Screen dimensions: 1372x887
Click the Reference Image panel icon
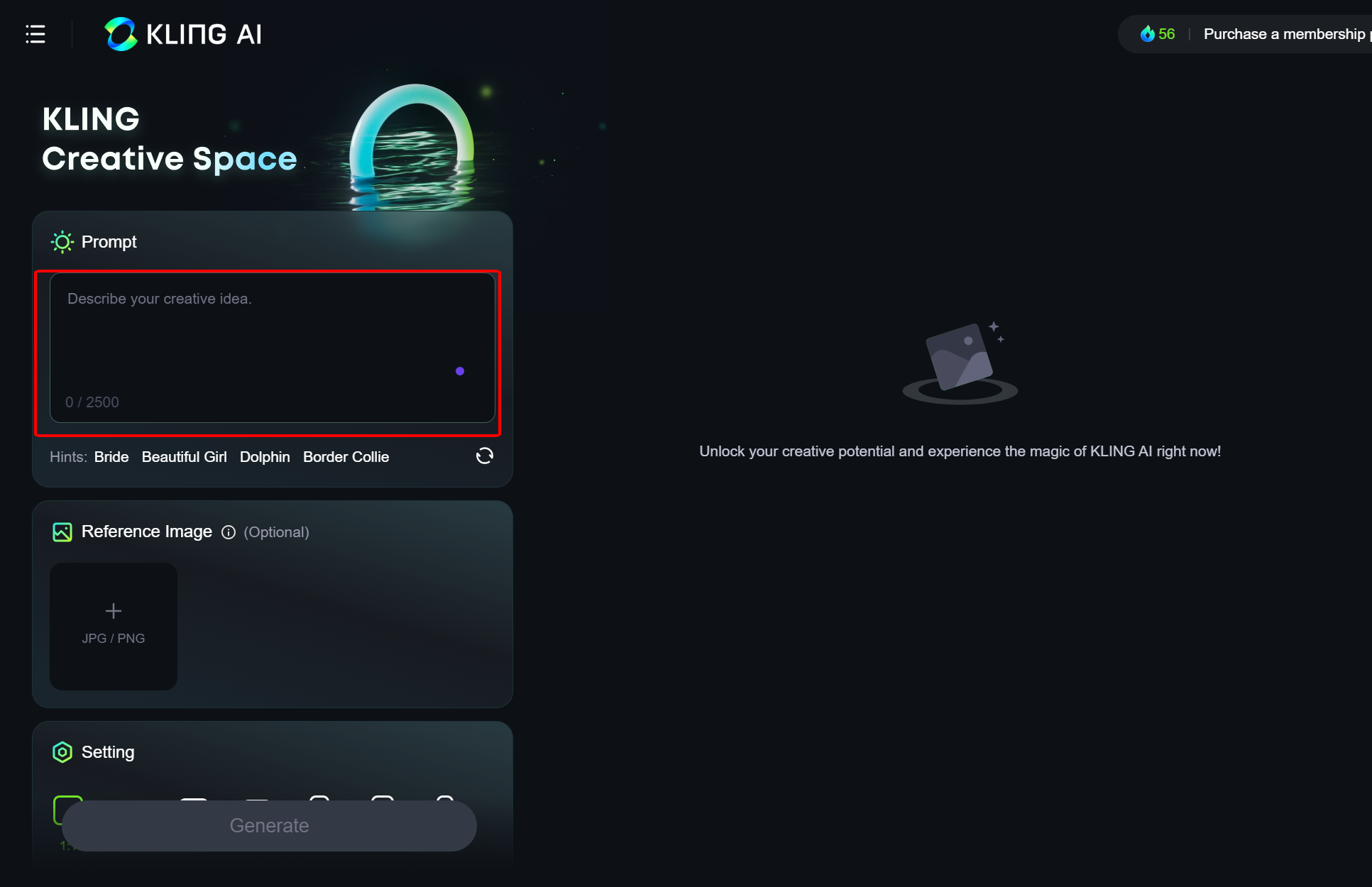click(62, 531)
